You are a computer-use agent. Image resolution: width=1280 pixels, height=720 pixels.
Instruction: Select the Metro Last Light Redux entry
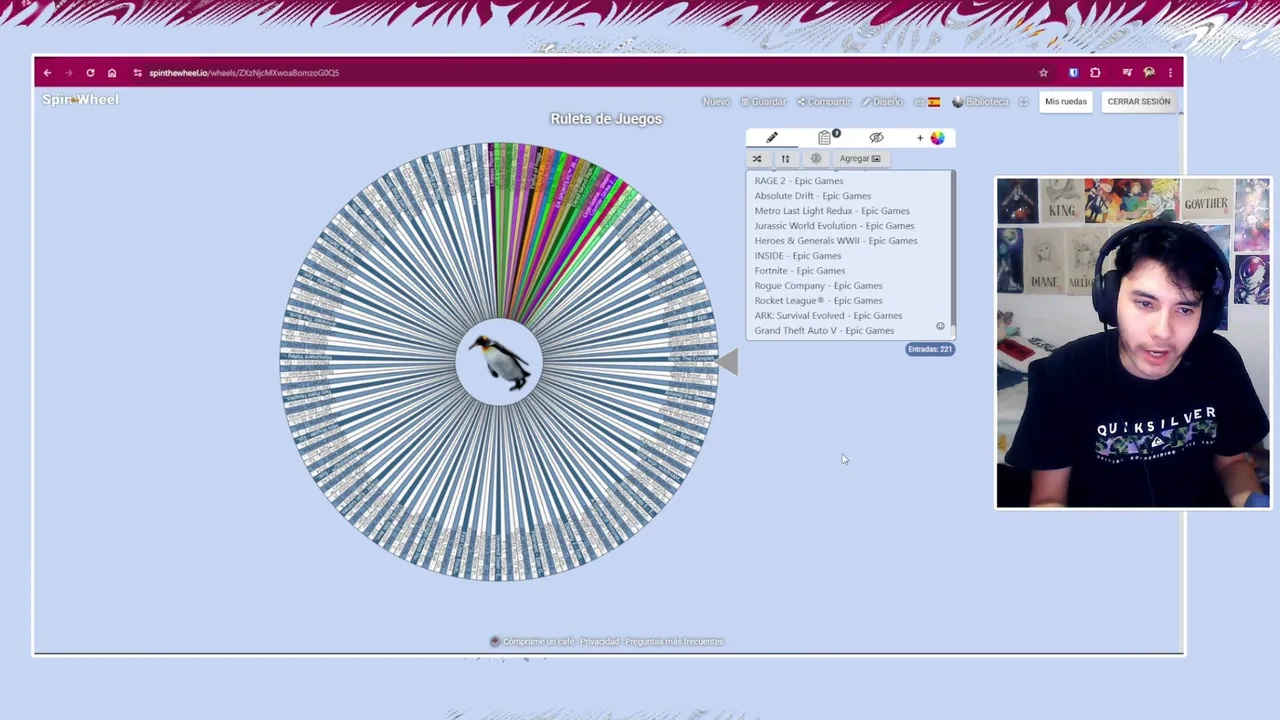click(832, 211)
